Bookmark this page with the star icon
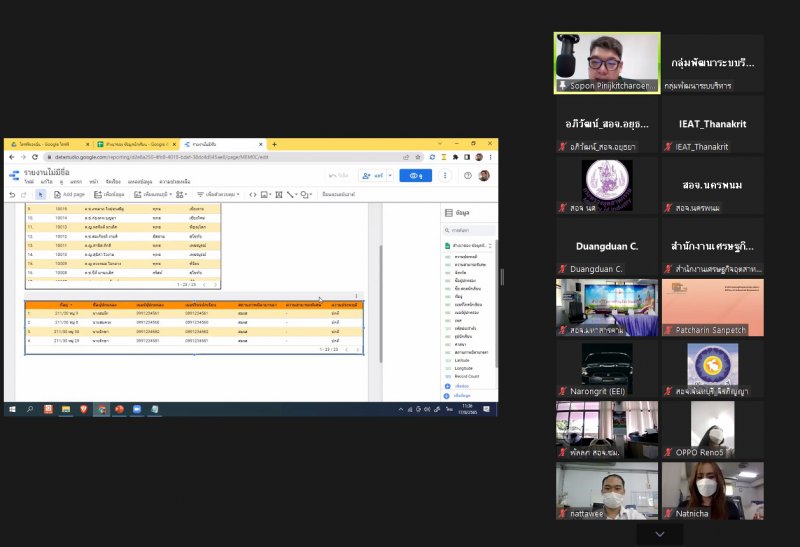This screenshot has width=800, height=547. point(418,157)
